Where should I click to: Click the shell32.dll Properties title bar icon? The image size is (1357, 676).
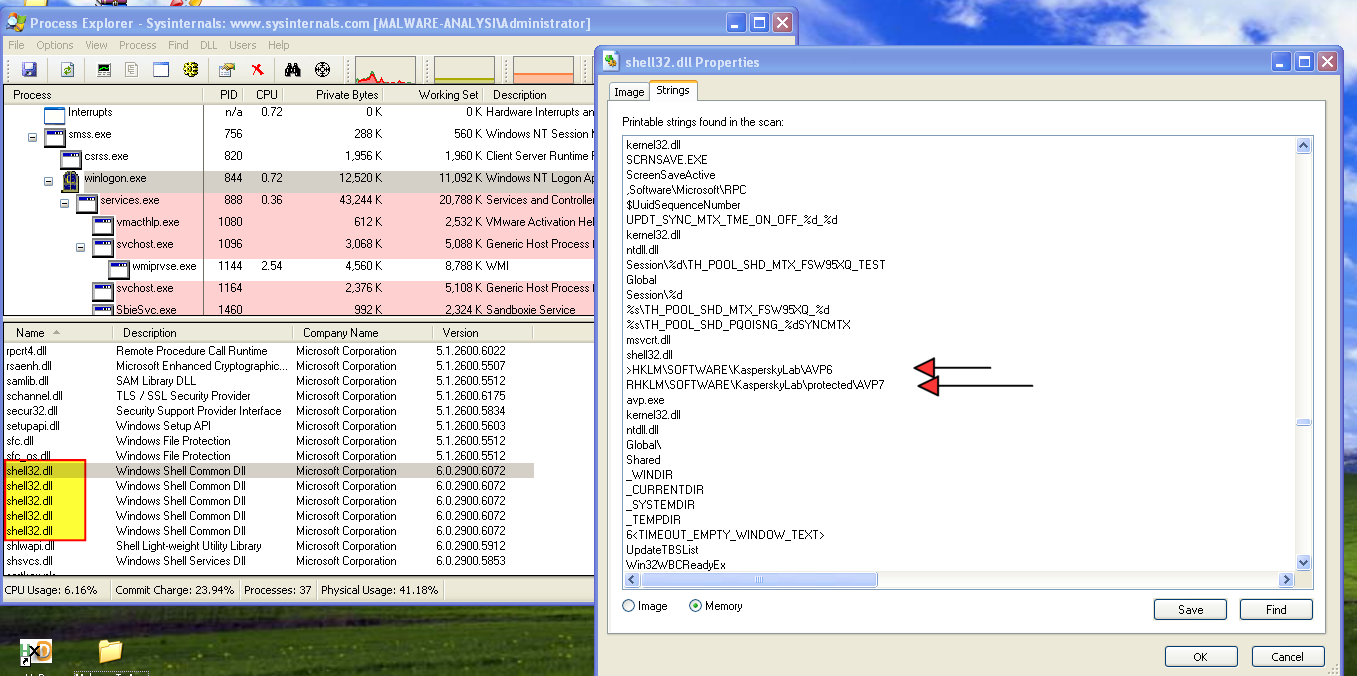[611, 62]
